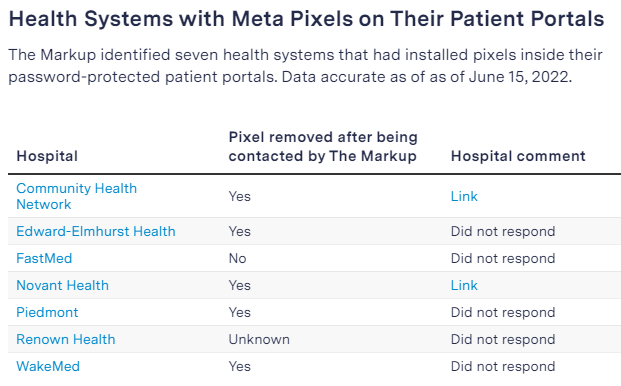Open the Edward-Elmhurst Health link

(x=96, y=231)
